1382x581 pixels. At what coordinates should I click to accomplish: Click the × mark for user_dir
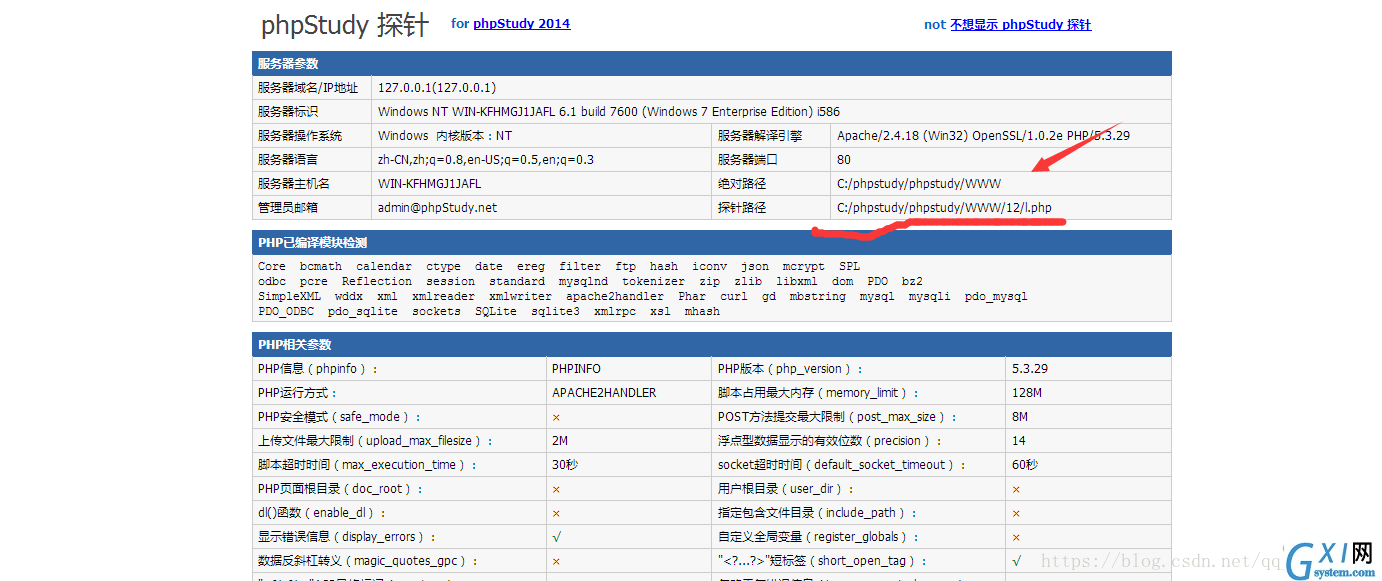click(1016, 489)
